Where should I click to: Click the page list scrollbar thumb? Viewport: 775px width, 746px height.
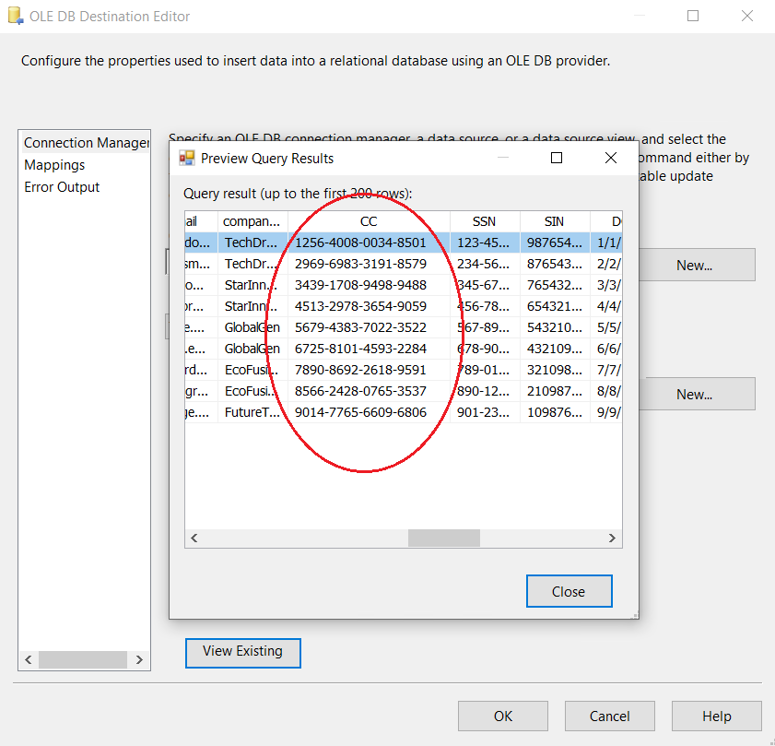pos(83,659)
